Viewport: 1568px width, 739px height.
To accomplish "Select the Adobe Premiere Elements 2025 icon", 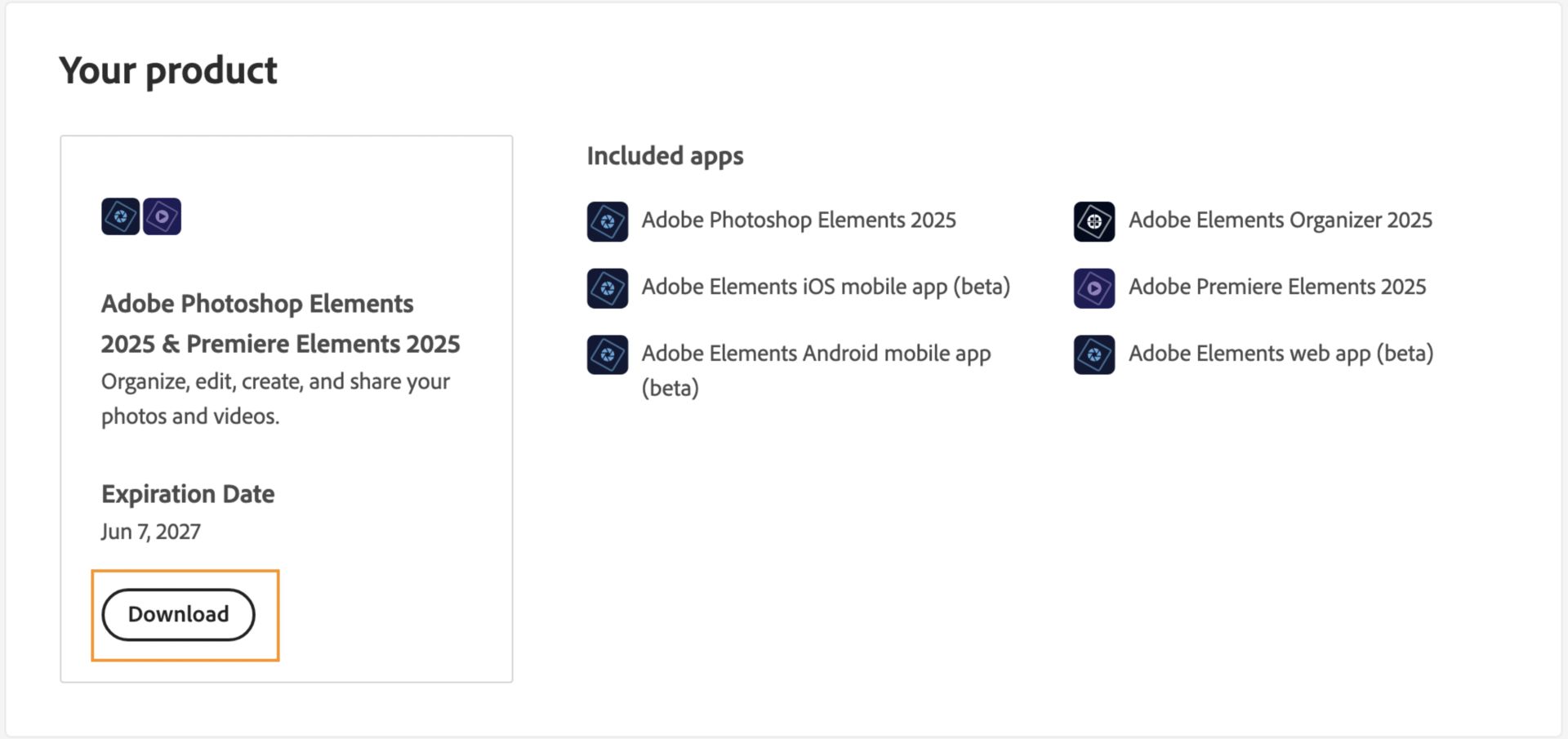I will pyautogui.click(x=1094, y=288).
